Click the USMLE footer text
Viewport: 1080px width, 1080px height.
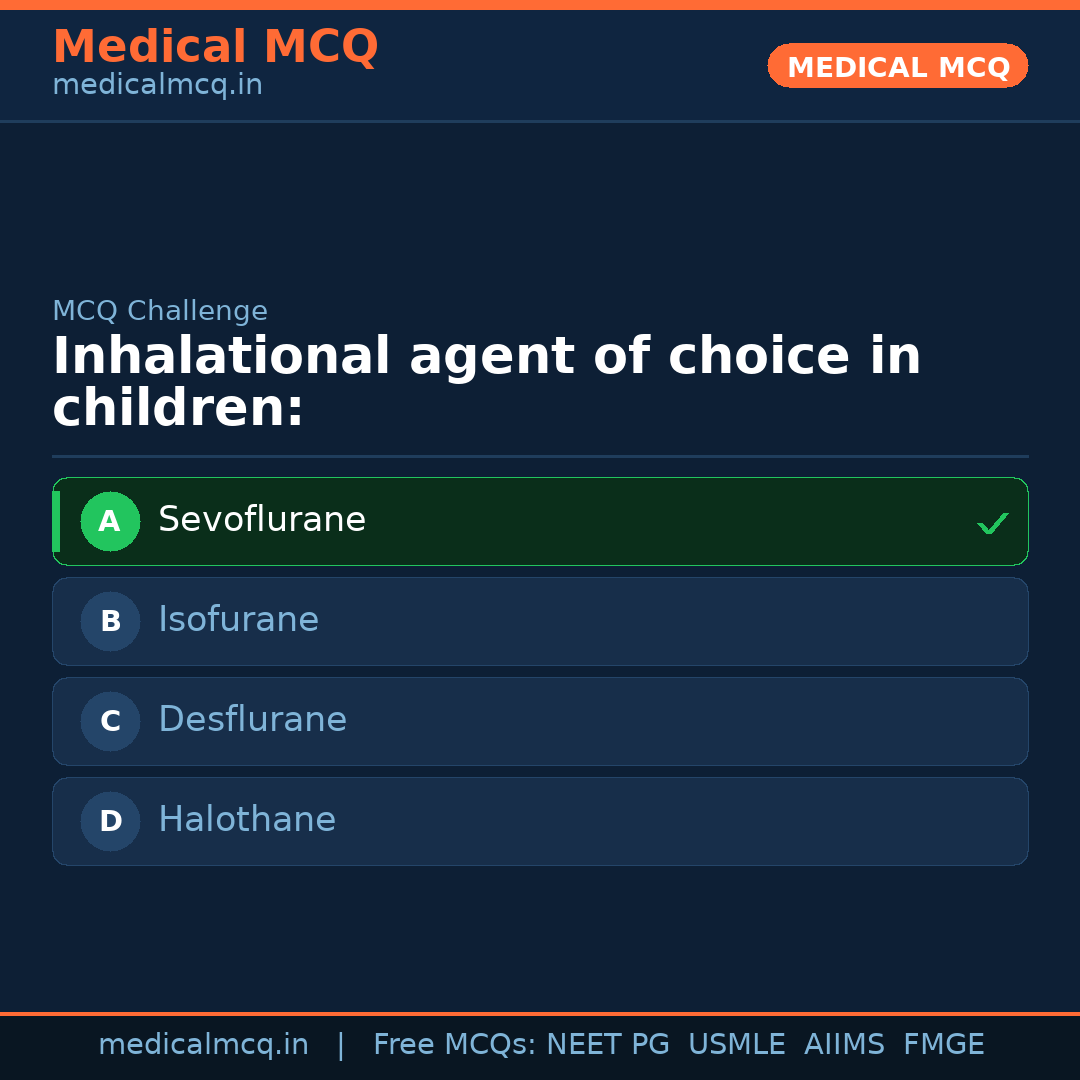pyautogui.click(x=736, y=1045)
